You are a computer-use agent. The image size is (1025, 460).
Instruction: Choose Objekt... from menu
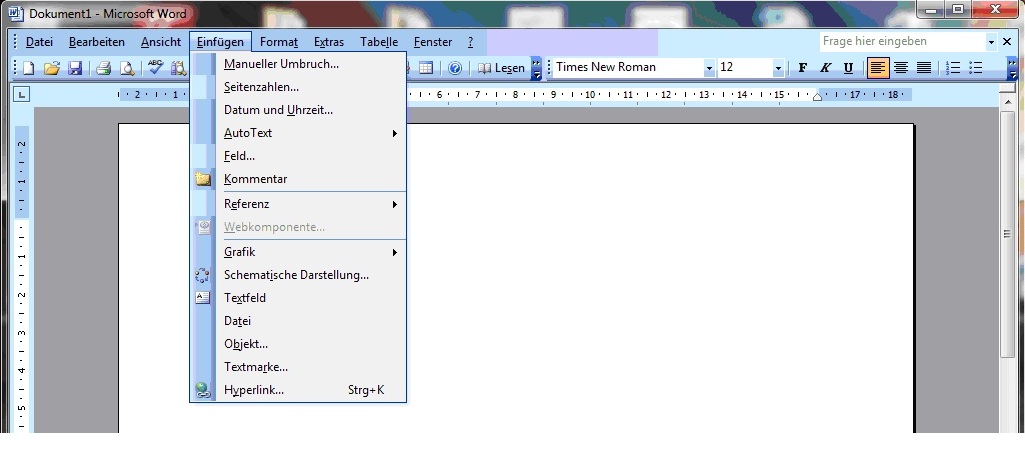coord(297,344)
